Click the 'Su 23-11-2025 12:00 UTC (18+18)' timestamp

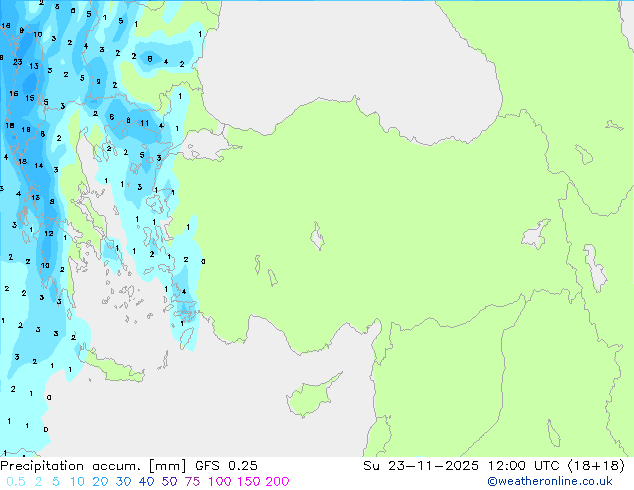pos(494,466)
